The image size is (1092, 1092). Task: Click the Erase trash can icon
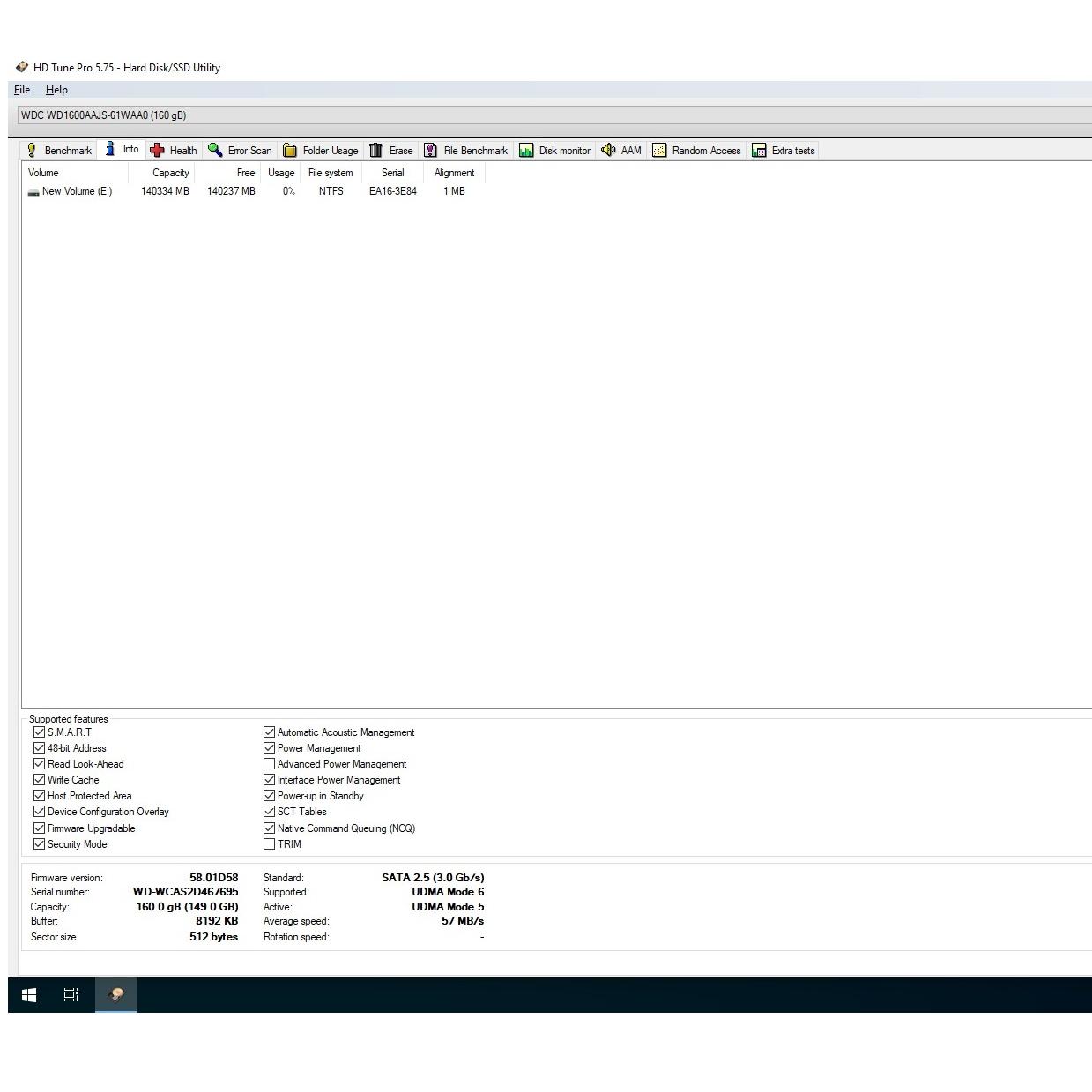[376, 151]
